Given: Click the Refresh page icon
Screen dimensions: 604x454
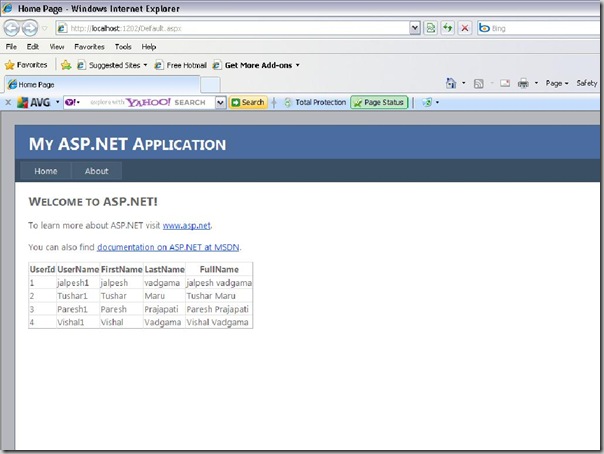Looking at the screenshot, I should coord(447,29).
